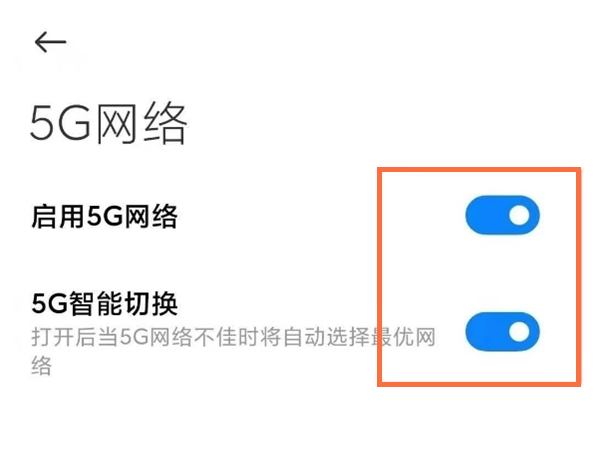Turn off the 5G智能切换 switch

pos(502,331)
